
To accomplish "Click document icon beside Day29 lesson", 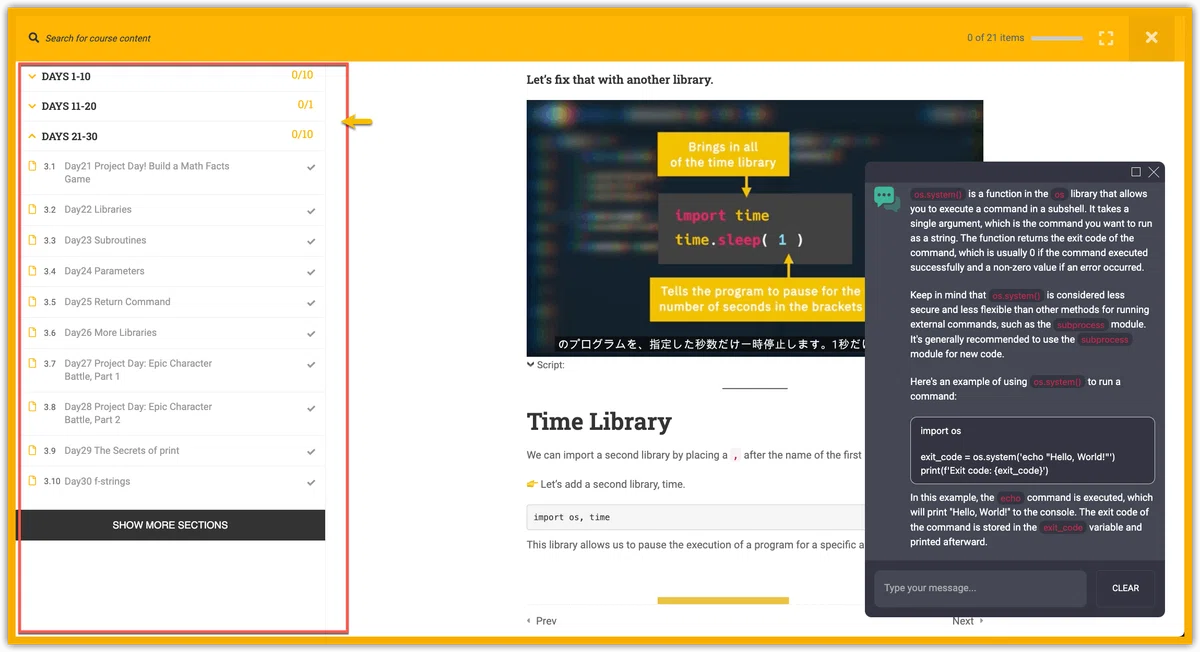I will [x=32, y=451].
